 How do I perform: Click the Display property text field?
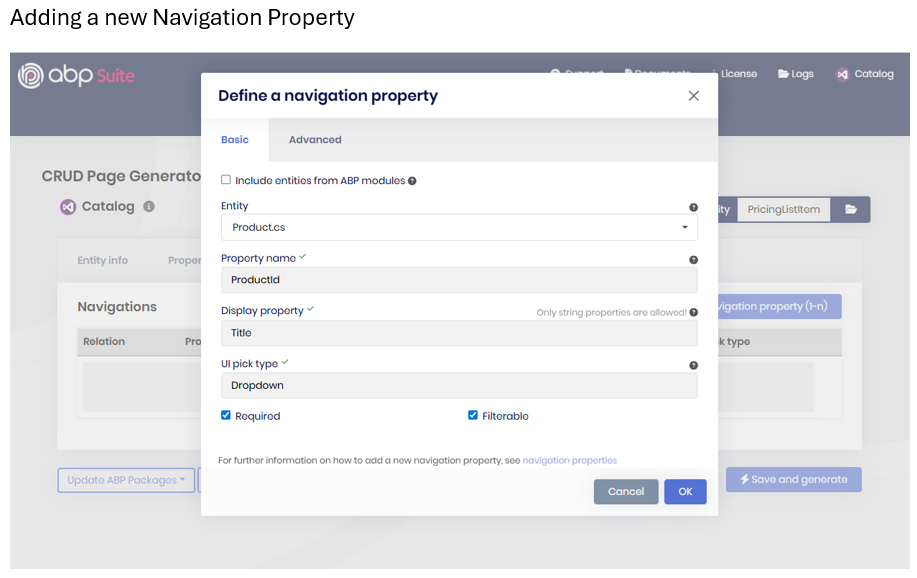click(459, 333)
